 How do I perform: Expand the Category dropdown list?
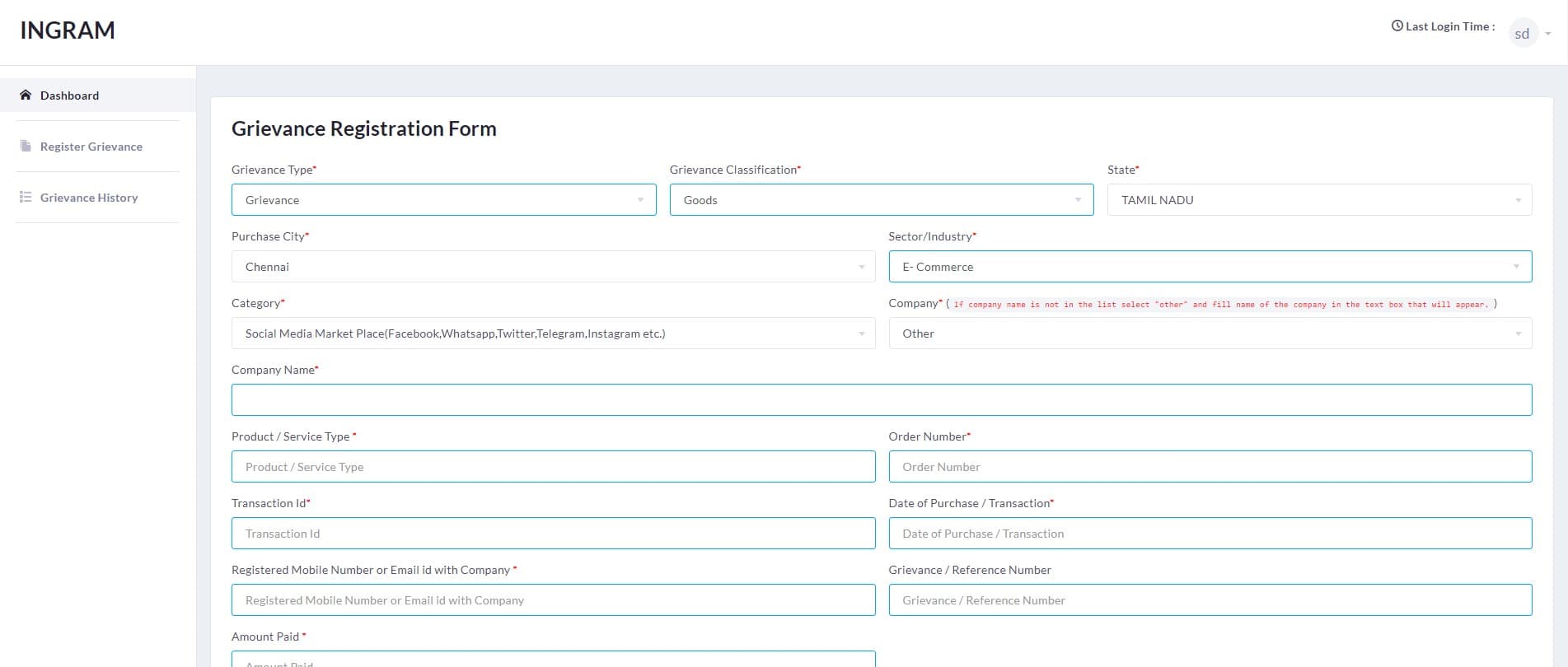tap(552, 333)
